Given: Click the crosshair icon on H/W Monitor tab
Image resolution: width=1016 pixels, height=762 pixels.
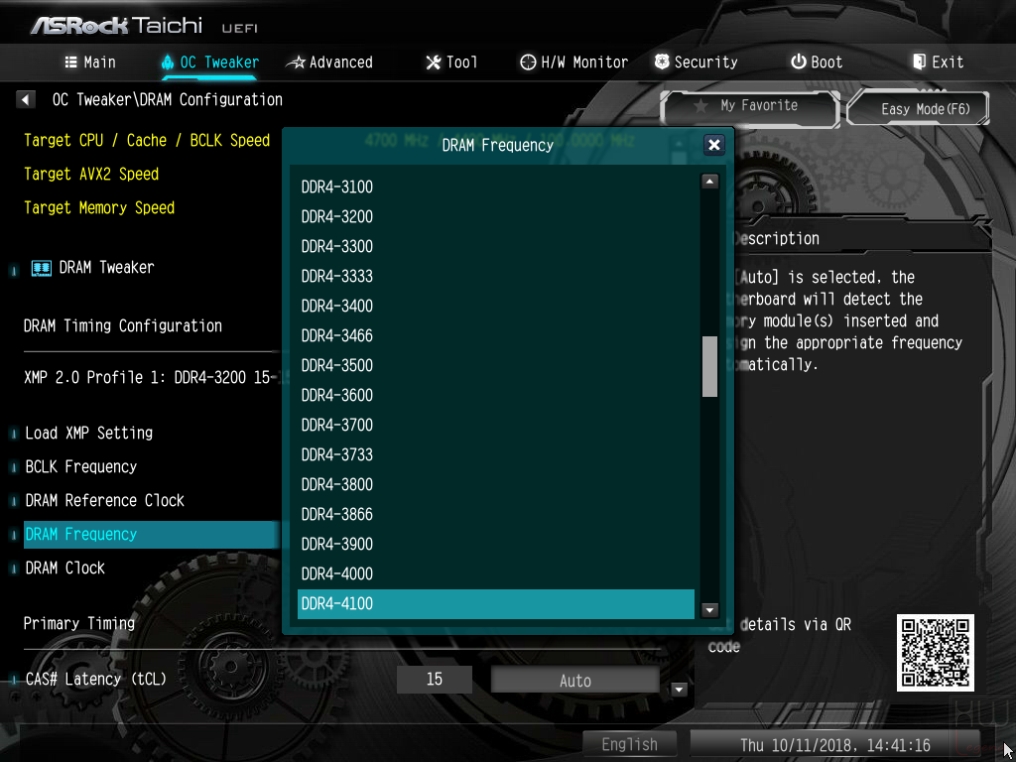Looking at the screenshot, I should coord(528,62).
